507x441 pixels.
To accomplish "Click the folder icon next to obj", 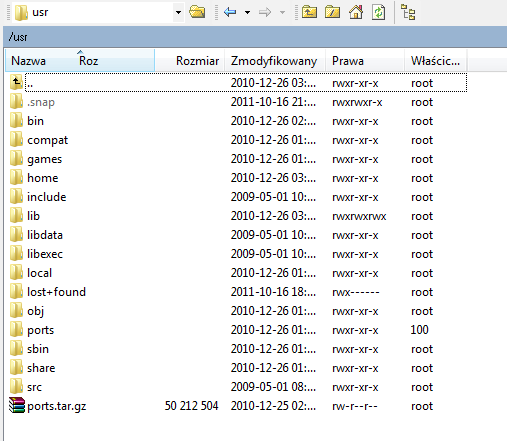I will pyautogui.click(x=16, y=310).
